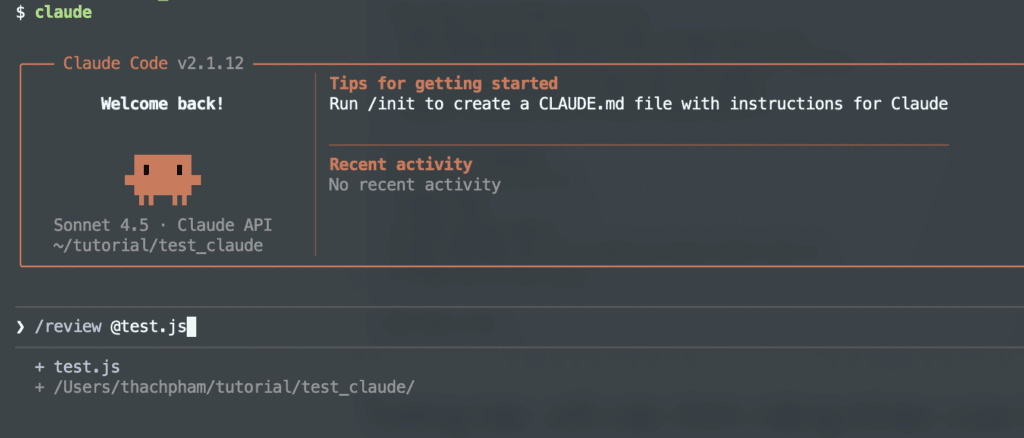This screenshot has width=1024, height=438.
Task: Click the 'Welcome back!' greeting
Action: (x=163, y=103)
